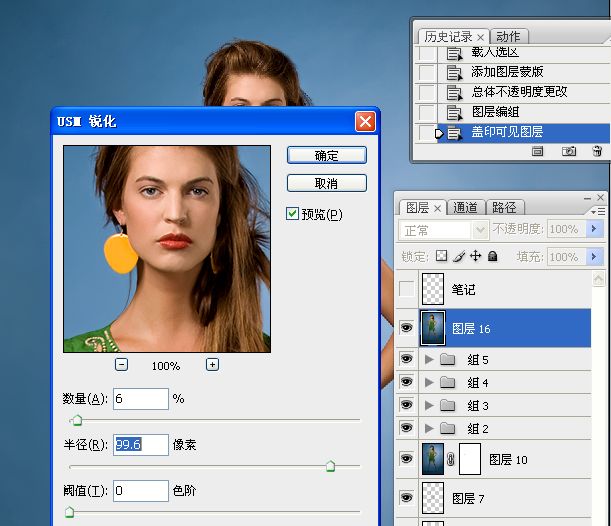Switch to the 历史记录 tab
This screenshot has width=611, height=526.
(448, 37)
